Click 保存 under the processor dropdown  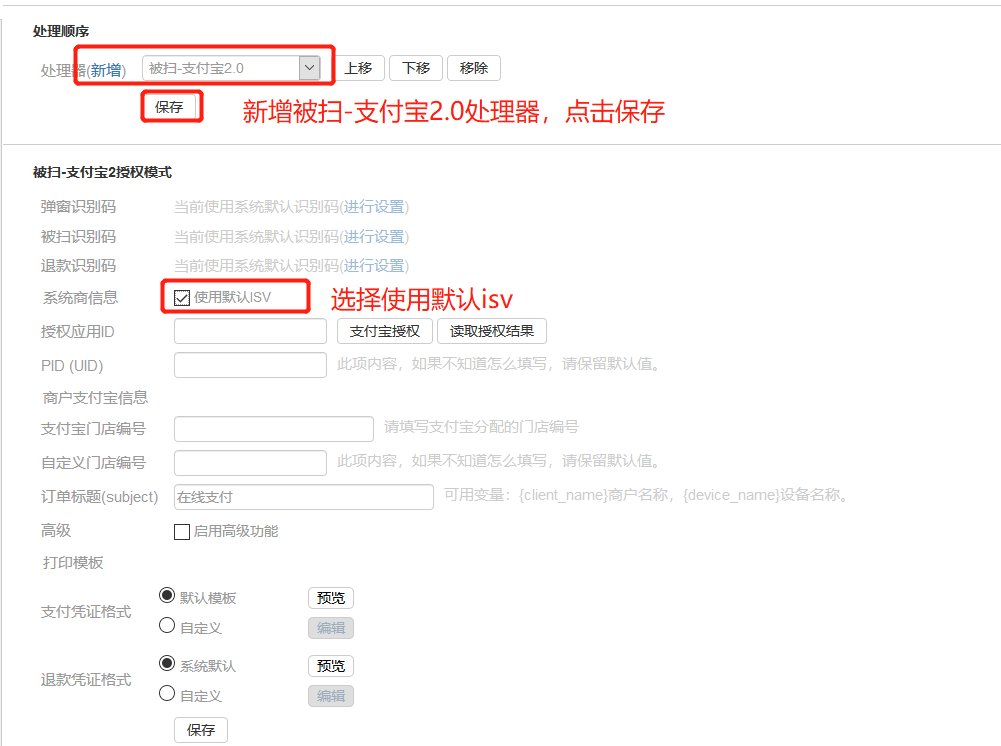coord(169,107)
